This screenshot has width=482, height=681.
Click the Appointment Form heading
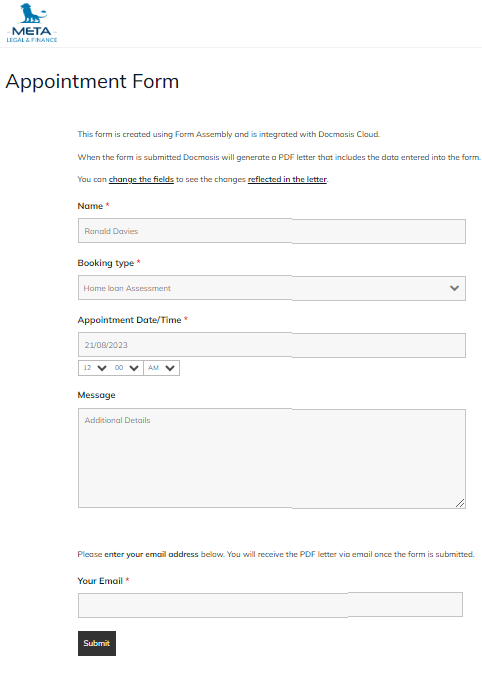(92, 82)
